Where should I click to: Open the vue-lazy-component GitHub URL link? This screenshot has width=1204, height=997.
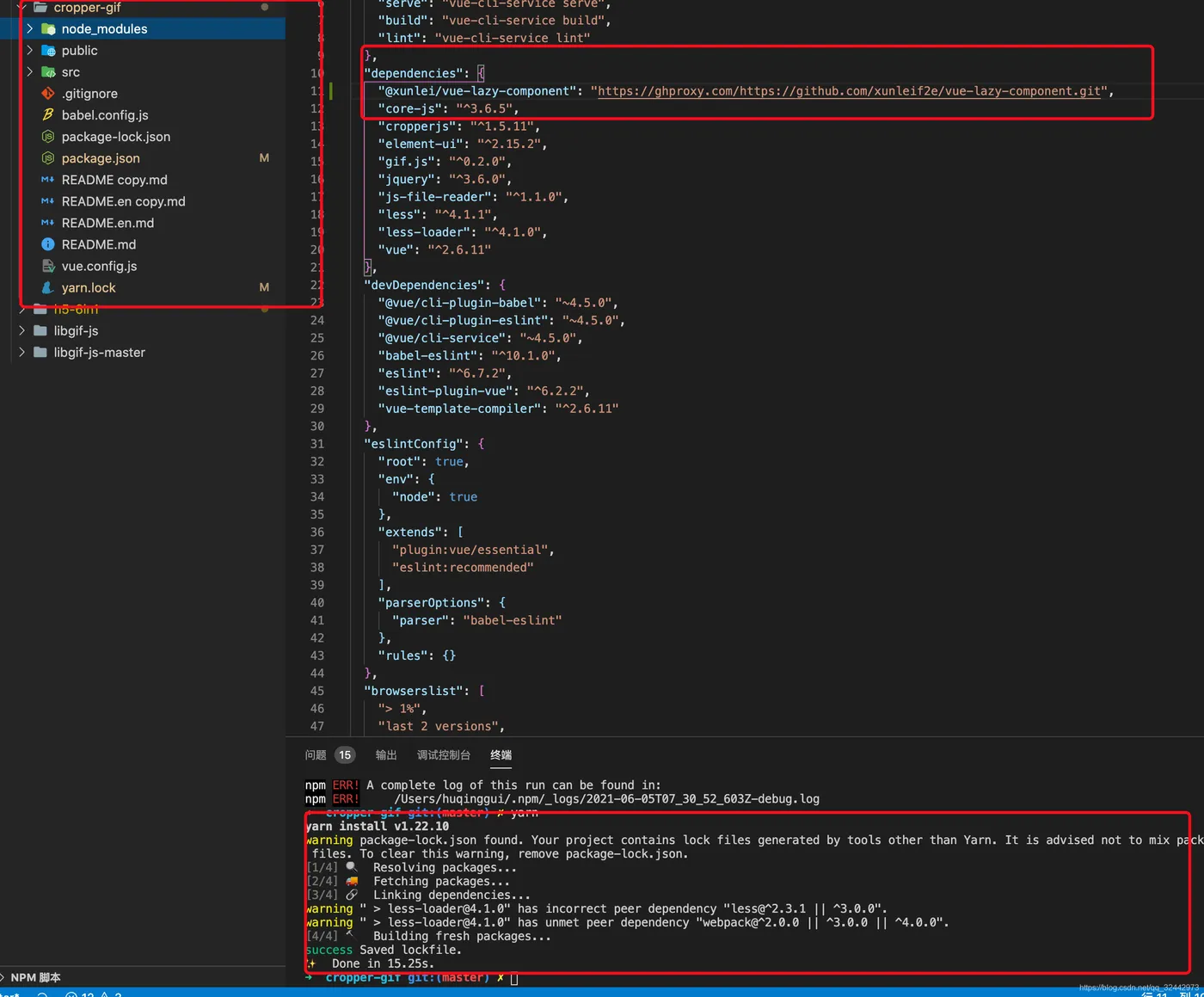pos(849,91)
